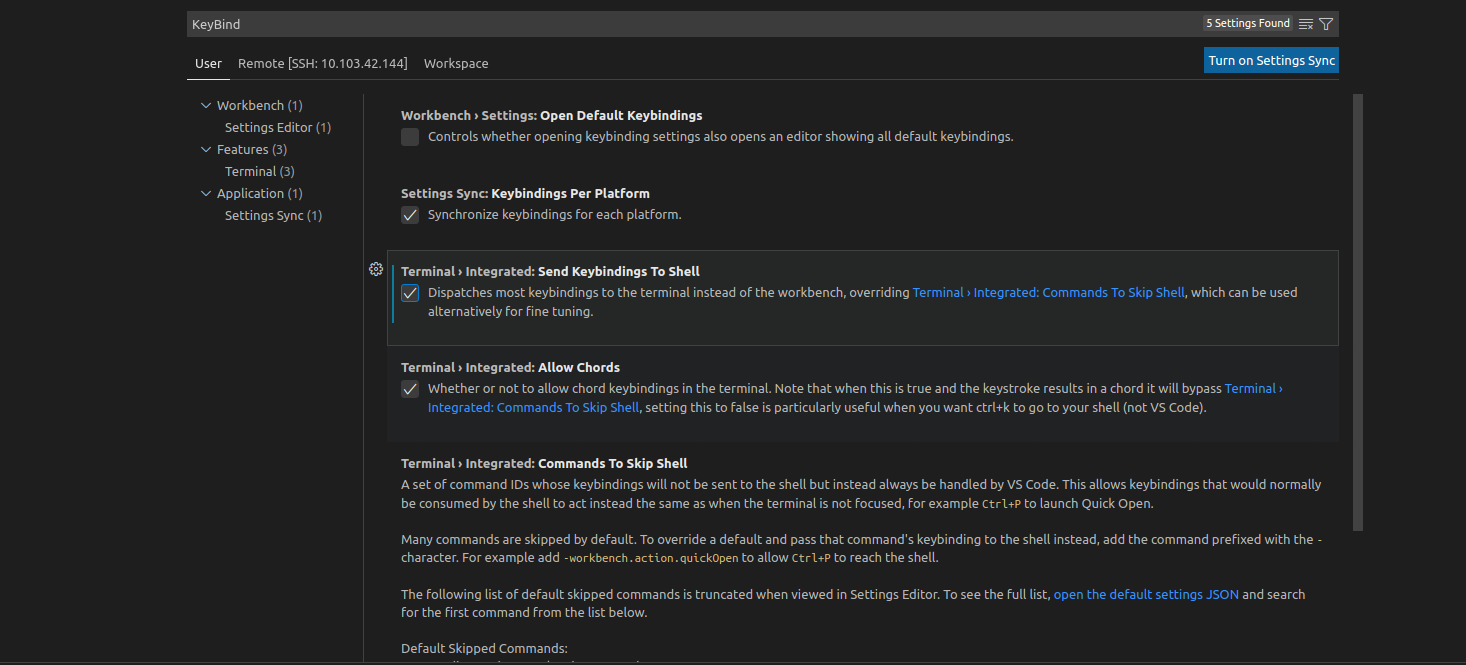Open the settings filter menu
The width and height of the screenshot is (1466, 665).
tap(1326, 24)
